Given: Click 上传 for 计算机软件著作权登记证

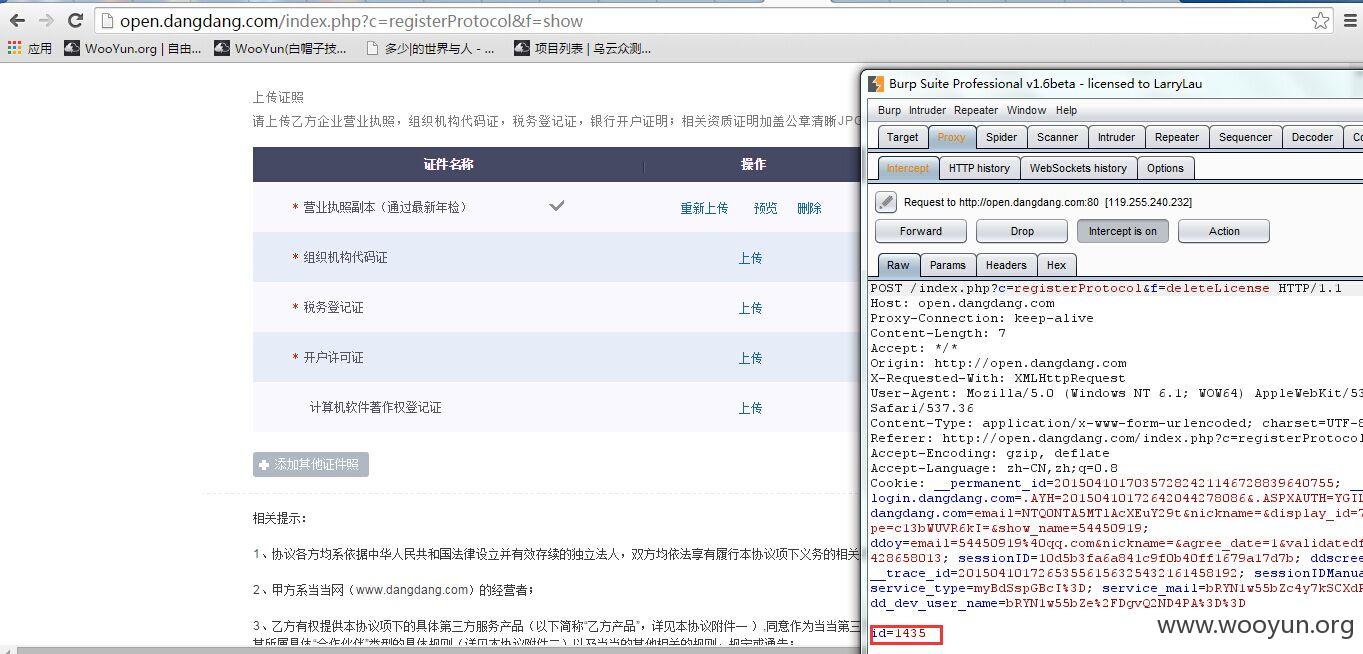Looking at the screenshot, I should [751, 408].
